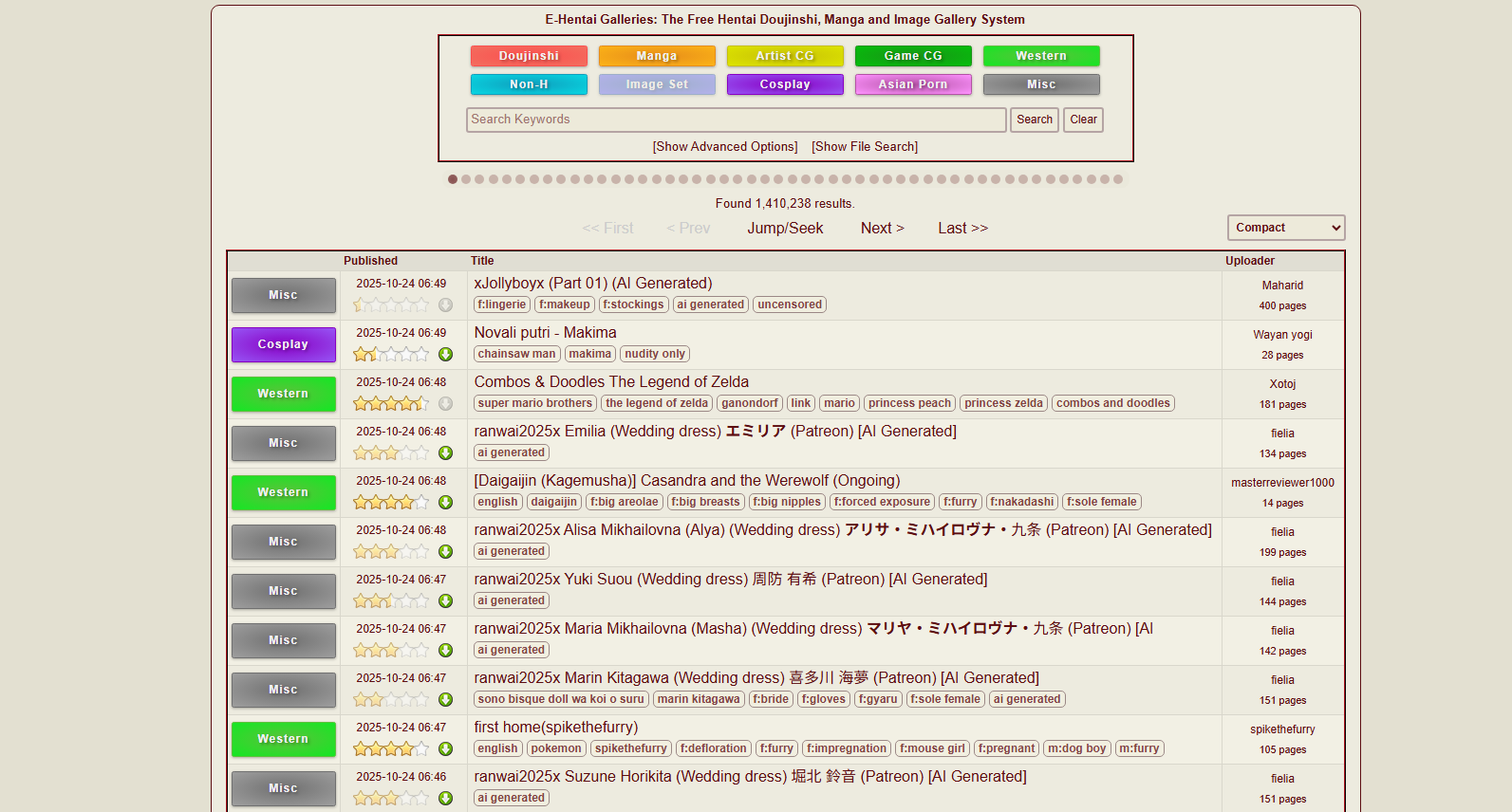Expand Show Advanced Options
This screenshot has width=1512, height=812.
(725, 147)
